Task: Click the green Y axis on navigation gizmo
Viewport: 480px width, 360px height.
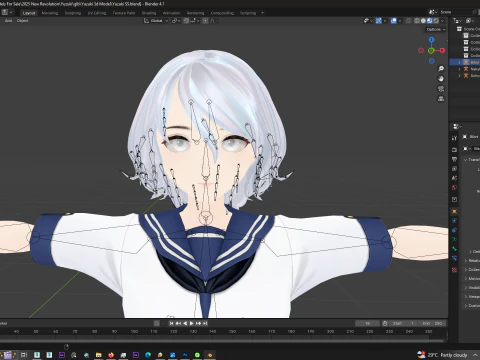Action: click(x=431, y=51)
